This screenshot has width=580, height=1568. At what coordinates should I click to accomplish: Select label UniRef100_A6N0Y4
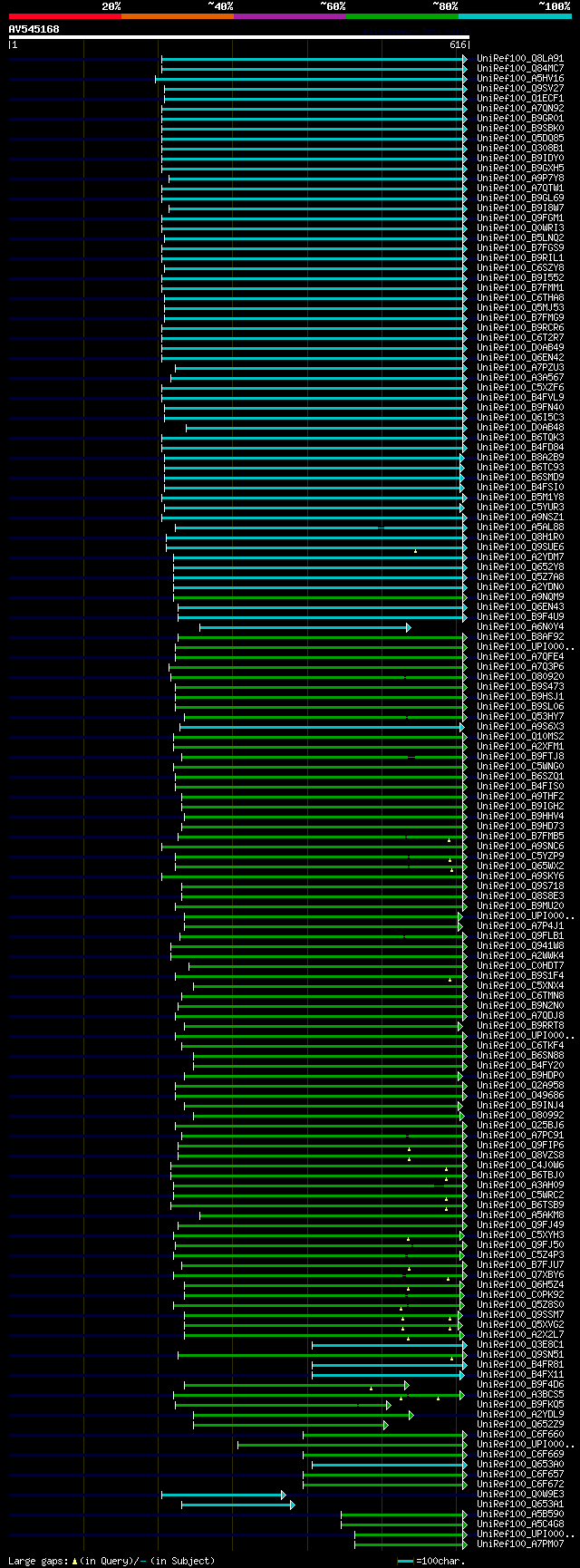tap(520, 626)
